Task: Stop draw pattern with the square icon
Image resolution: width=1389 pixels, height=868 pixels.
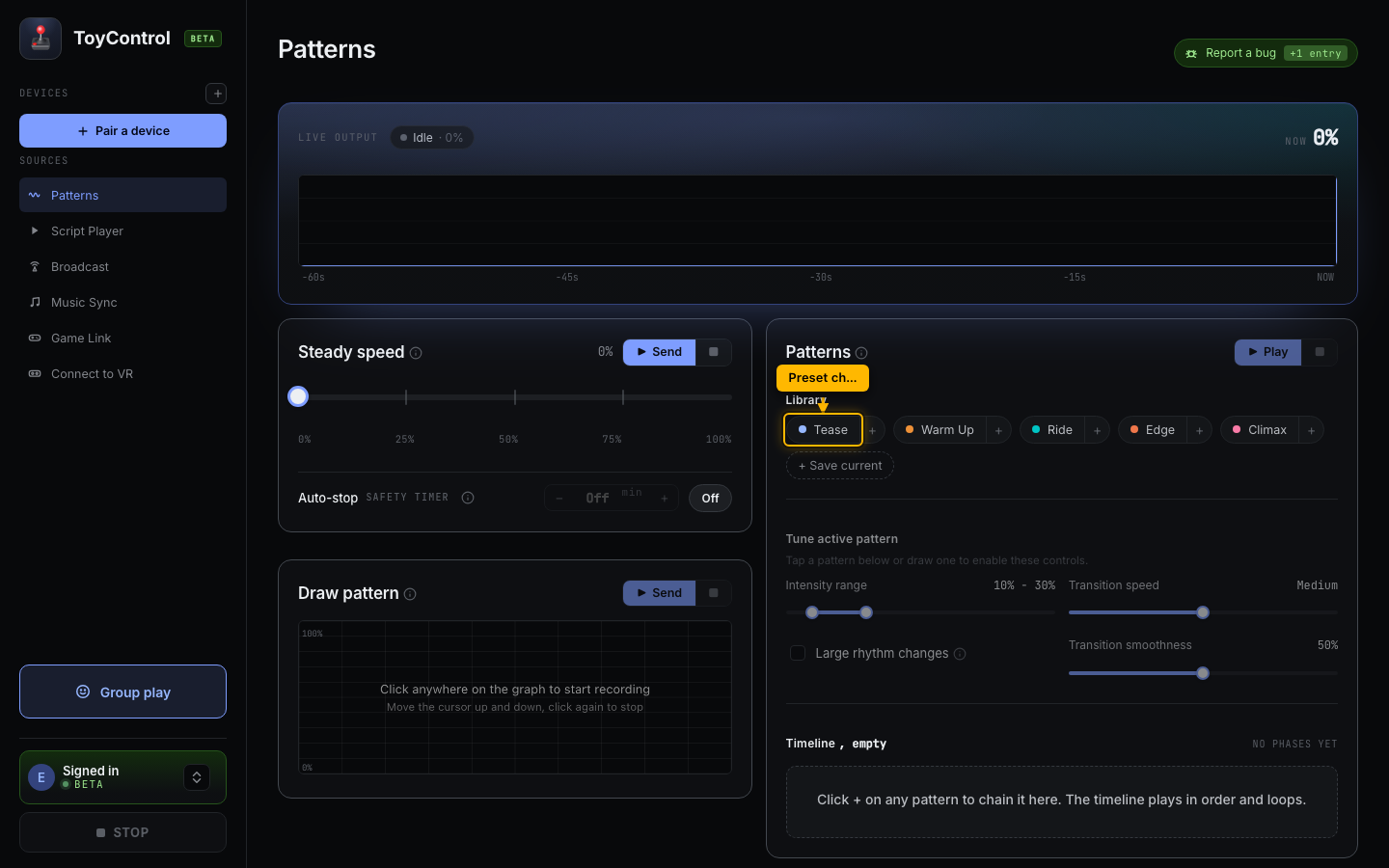Action: click(x=714, y=593)
